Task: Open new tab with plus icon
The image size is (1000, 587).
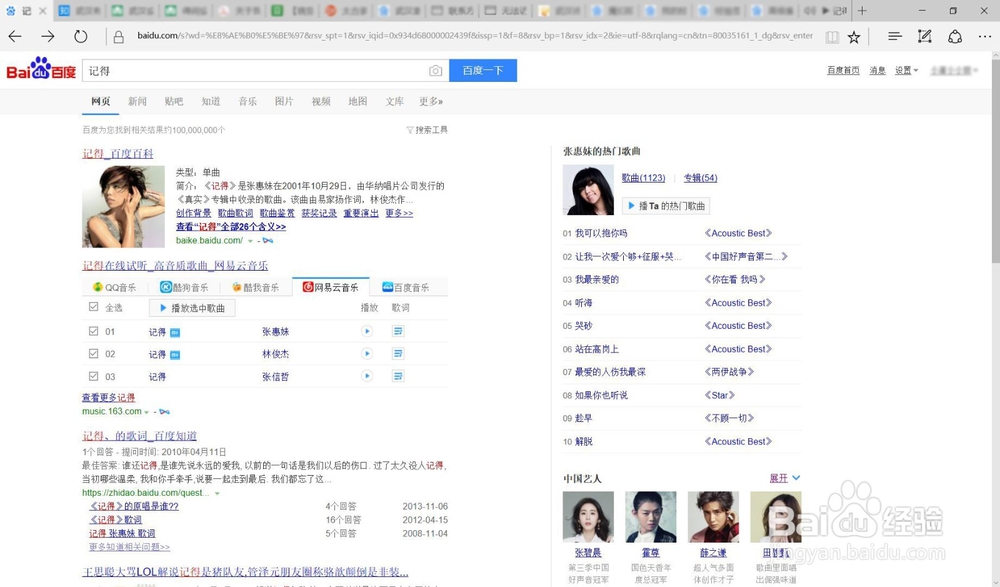Action: coord(862,11)
